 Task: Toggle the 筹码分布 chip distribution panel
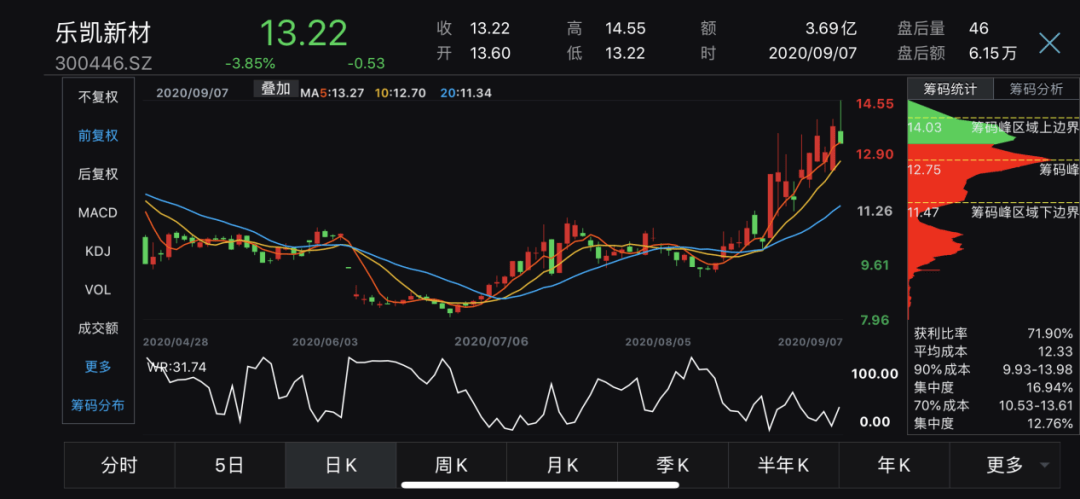coord(98,405)
